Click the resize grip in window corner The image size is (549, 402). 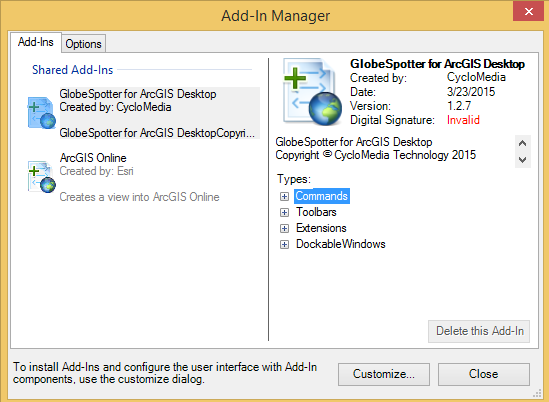pyautogui.click(x=537, y=393)
